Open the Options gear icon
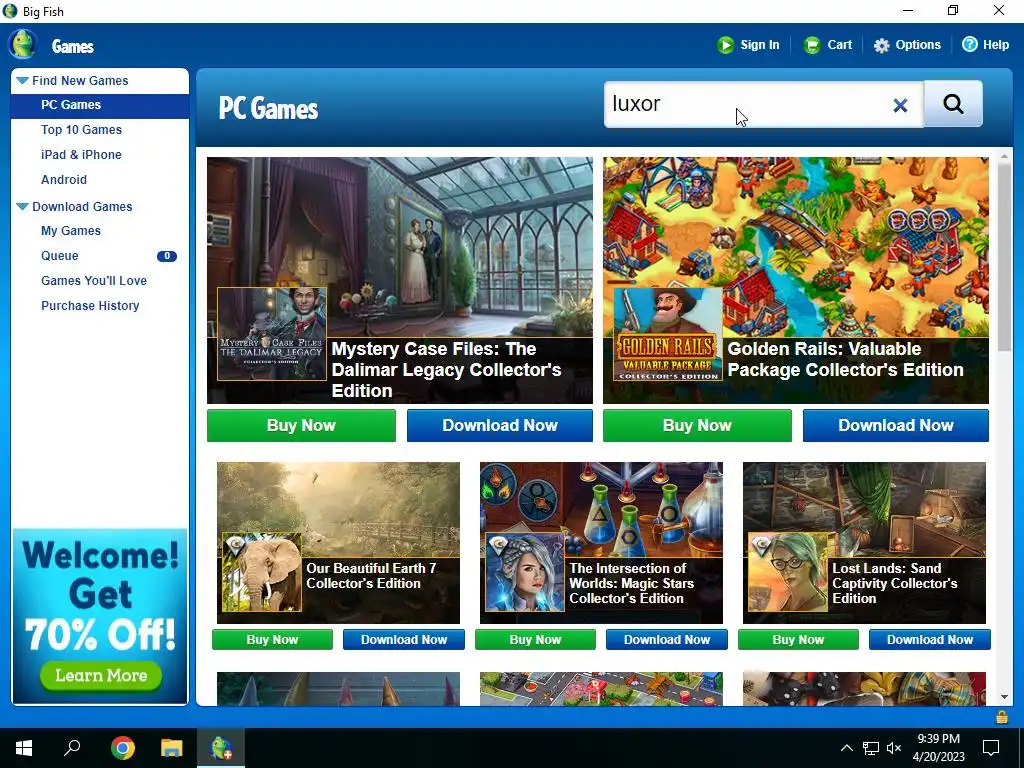This screenshot has width=1024, height=768. tap(881, 45)
